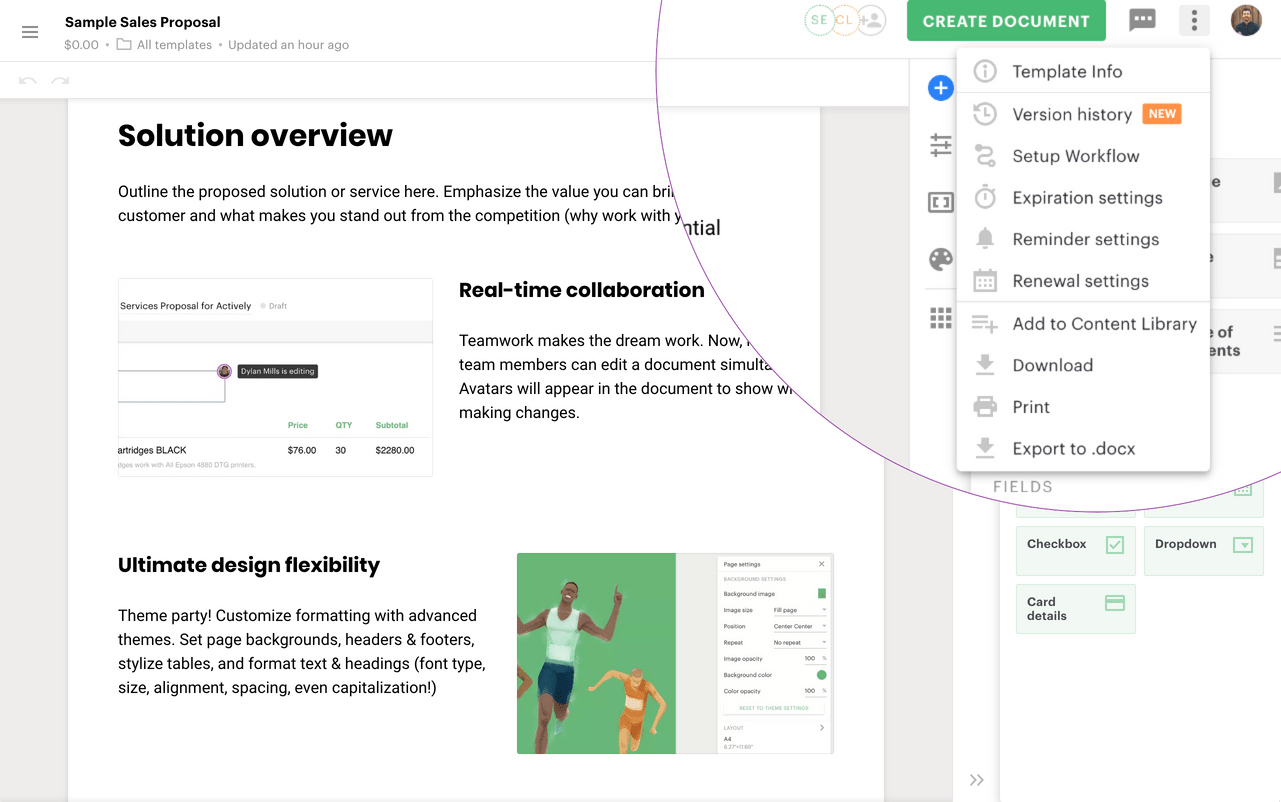Viewport: 1281px width, 802px height.
Task: Click the 'Theme party!' paragraph text
Action: [x=302, y=652]
